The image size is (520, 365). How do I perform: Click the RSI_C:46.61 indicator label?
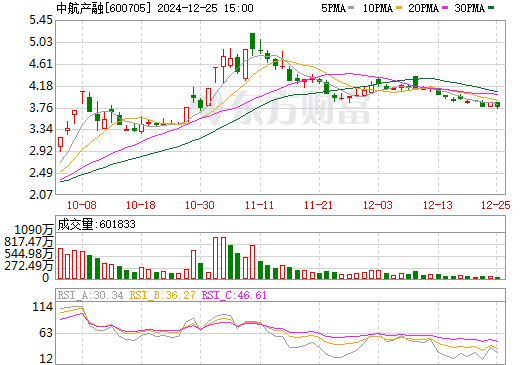(x=234, y=295)
